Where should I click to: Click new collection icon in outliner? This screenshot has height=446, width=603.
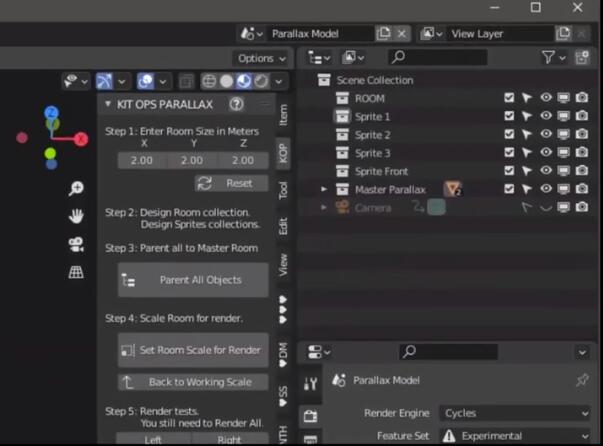pyautogui.click(x=582, y=58)
